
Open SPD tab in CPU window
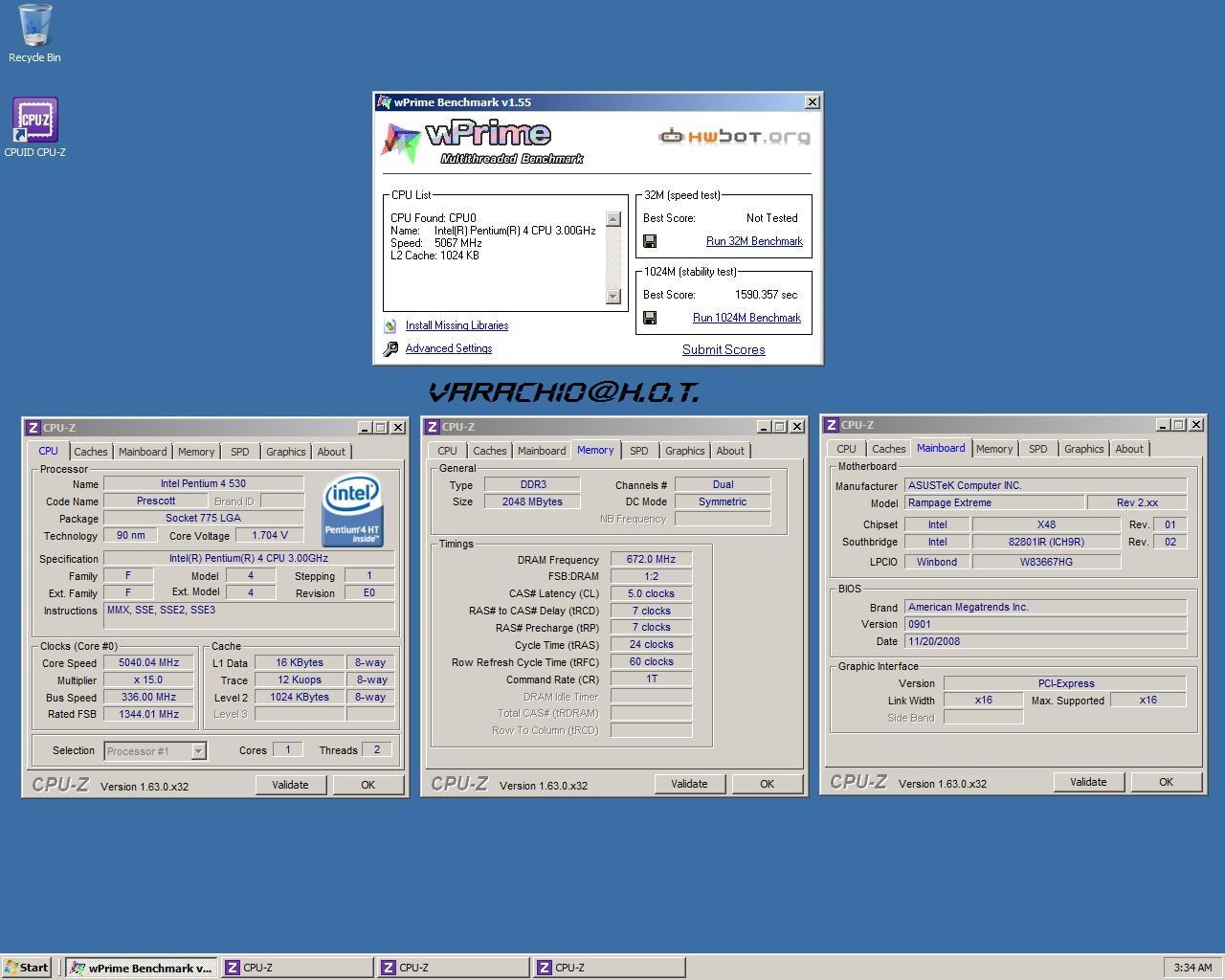[239, 452]
